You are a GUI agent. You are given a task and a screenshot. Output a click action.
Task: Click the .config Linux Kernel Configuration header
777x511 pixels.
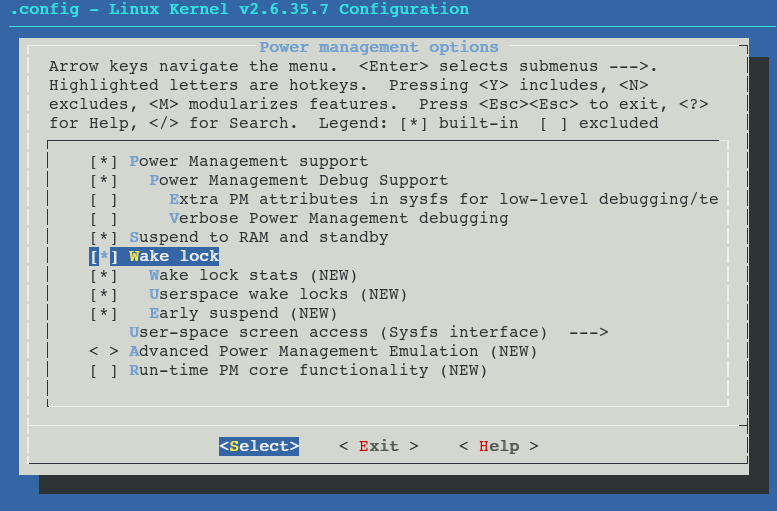click(239, 9)
